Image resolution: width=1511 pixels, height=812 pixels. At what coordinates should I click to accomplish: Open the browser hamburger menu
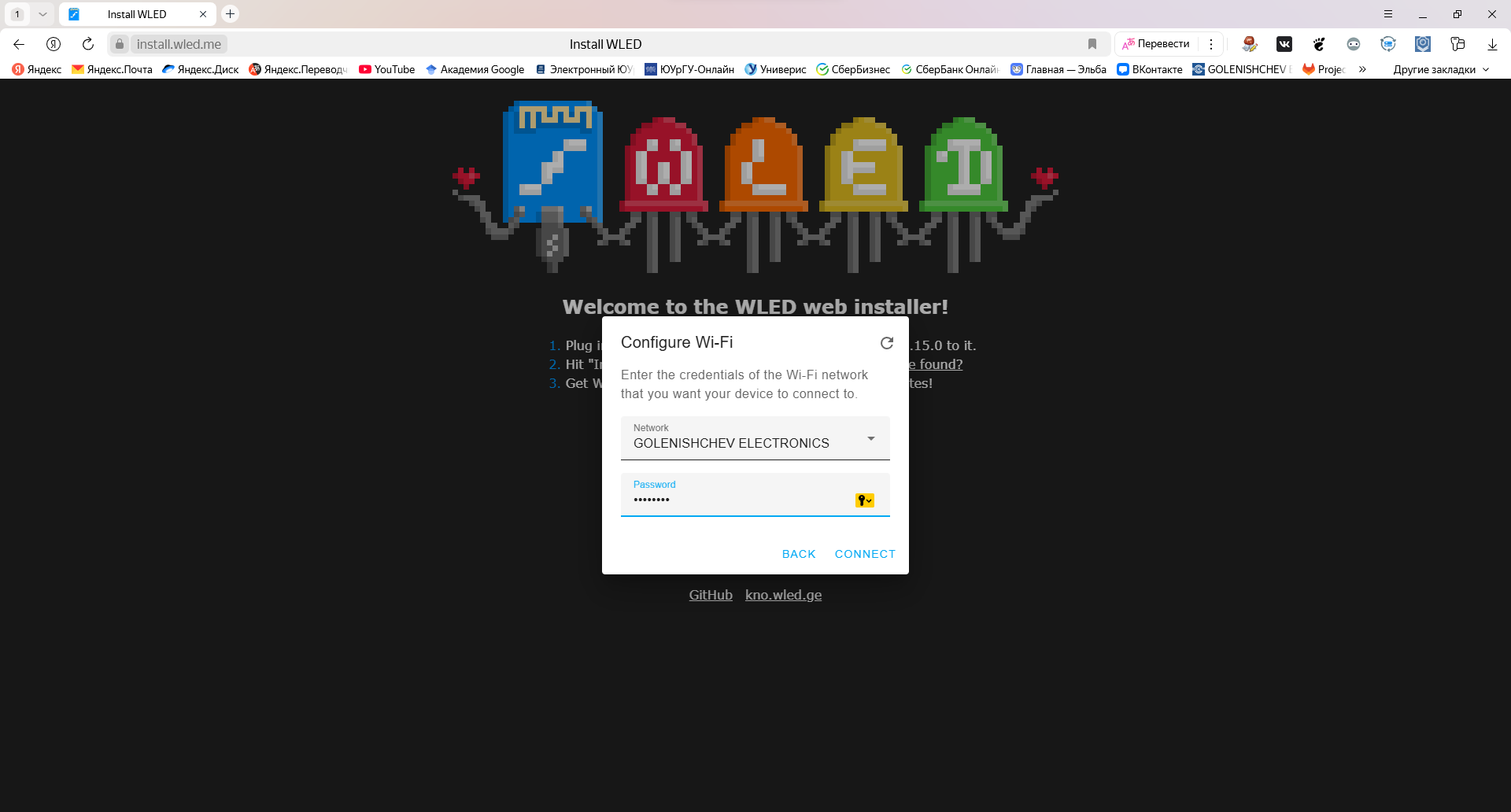pyautogui.click(x=1388, y=14)
